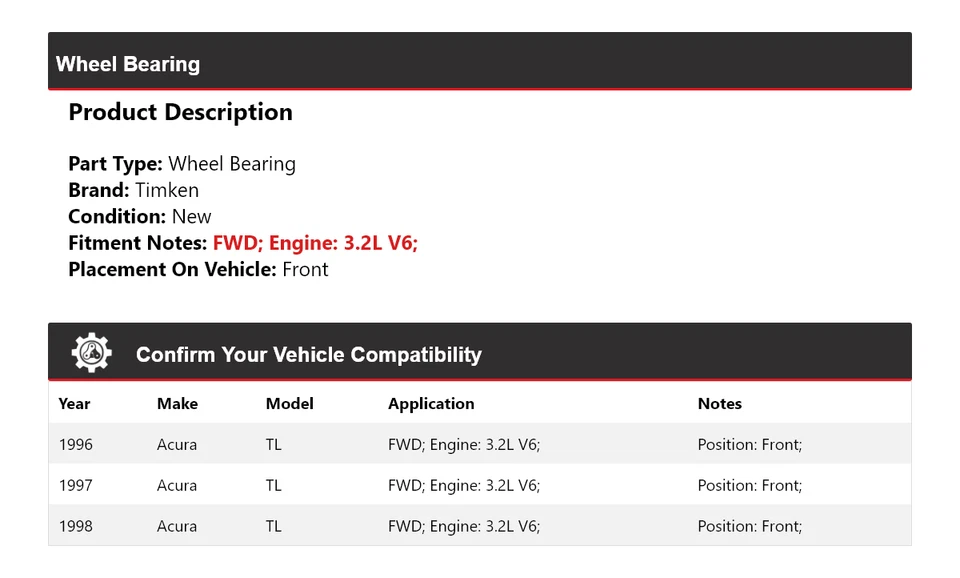Click the Notes column header
This screenshot has width=960, height=578.
coord(719,404)
